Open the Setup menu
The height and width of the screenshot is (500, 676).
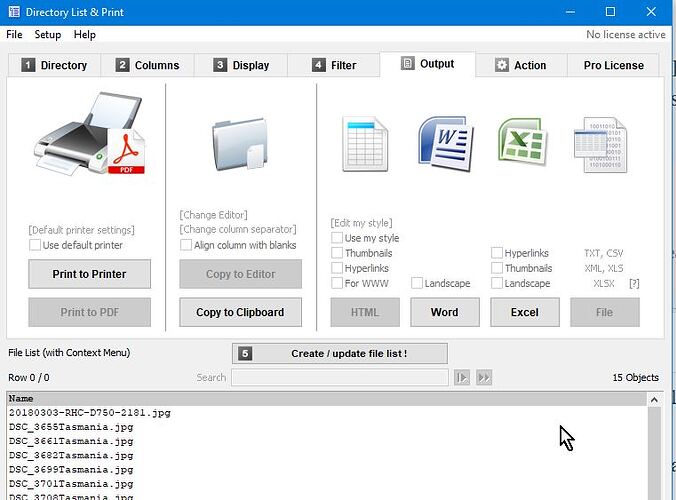click(47, 34)
